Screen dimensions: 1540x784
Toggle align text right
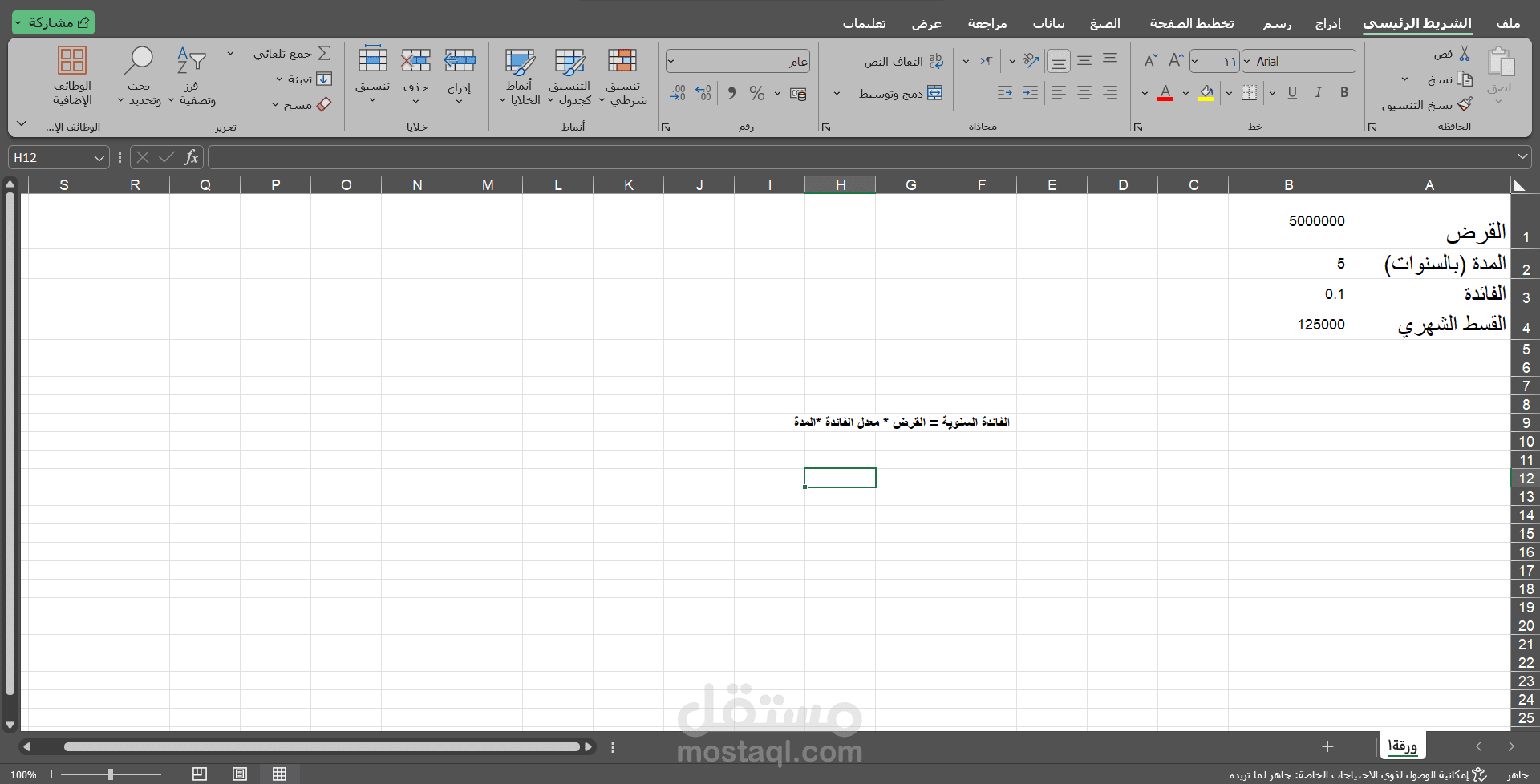pos(1110,93)
